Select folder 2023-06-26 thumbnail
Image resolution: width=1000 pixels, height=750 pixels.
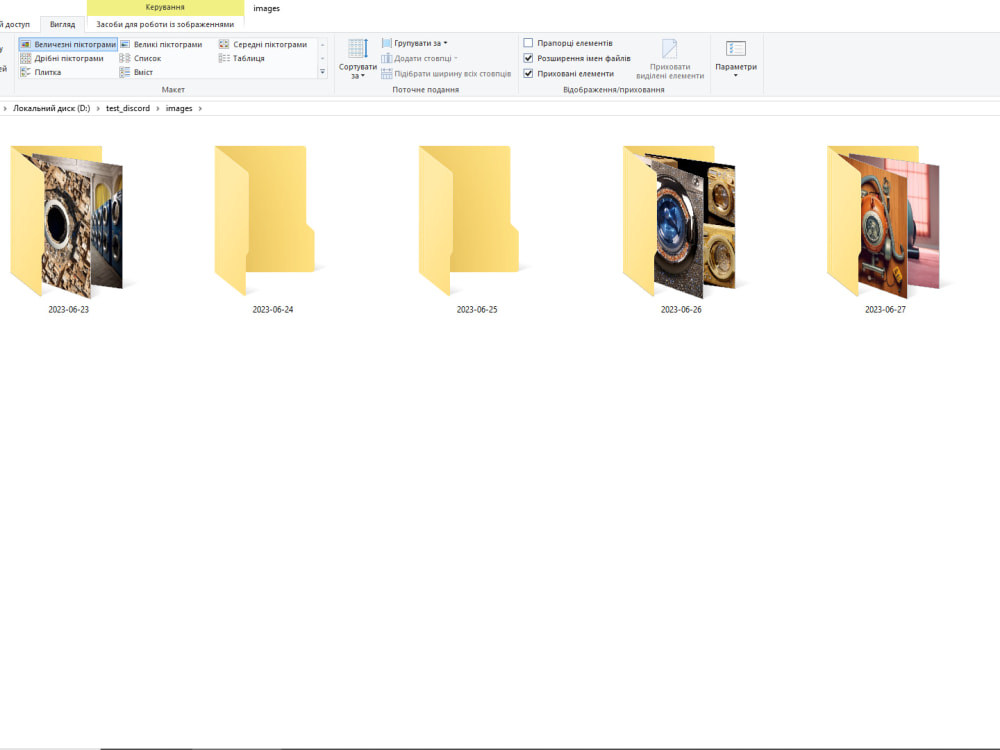(x=680, y=222)
